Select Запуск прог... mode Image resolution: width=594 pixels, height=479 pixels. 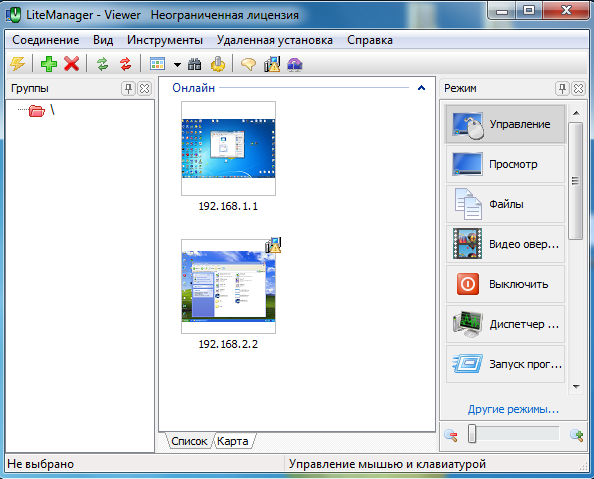pyautogui.click(x=505, y=364)
